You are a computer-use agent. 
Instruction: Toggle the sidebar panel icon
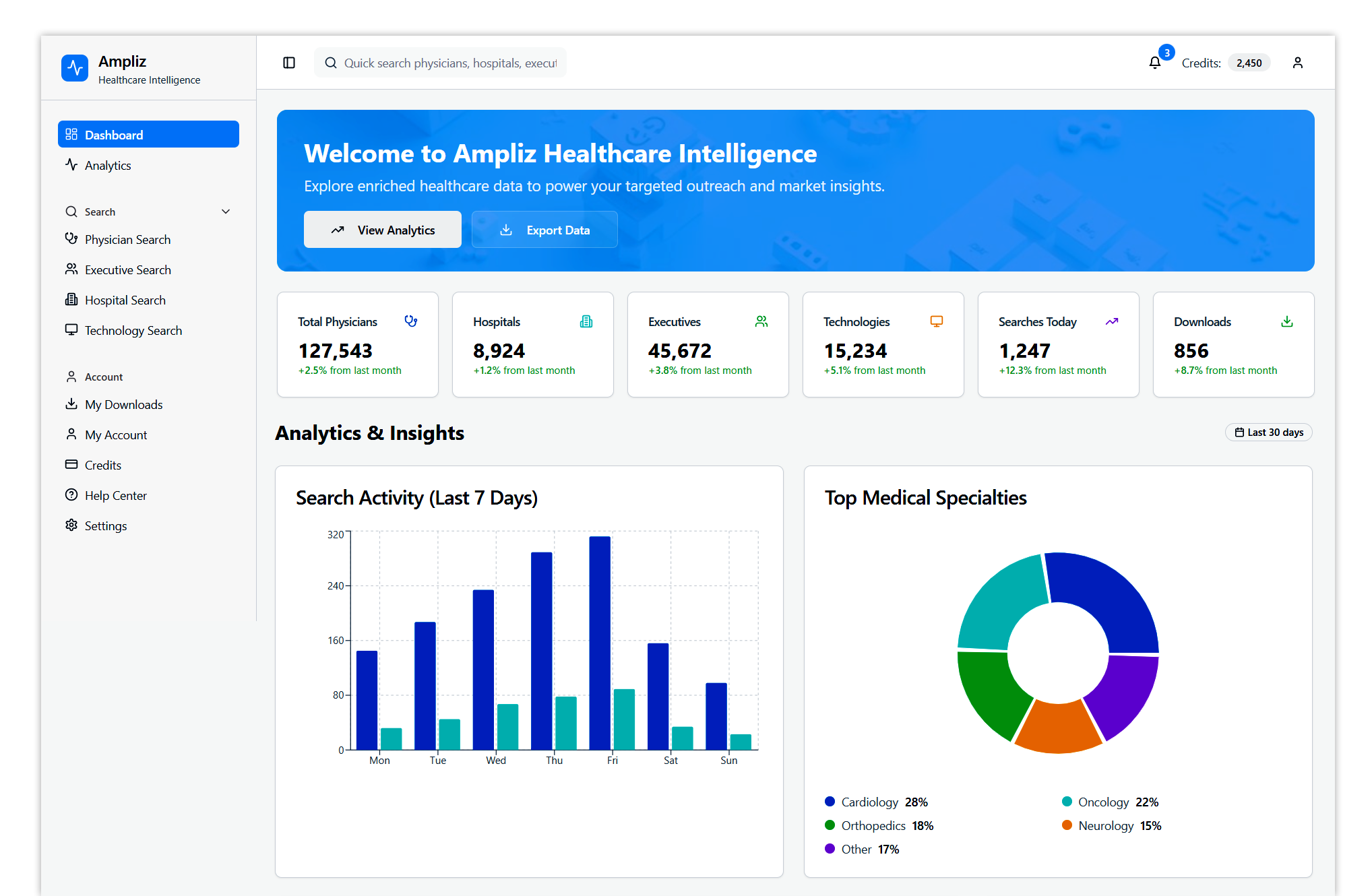click(x=289, y=63)
